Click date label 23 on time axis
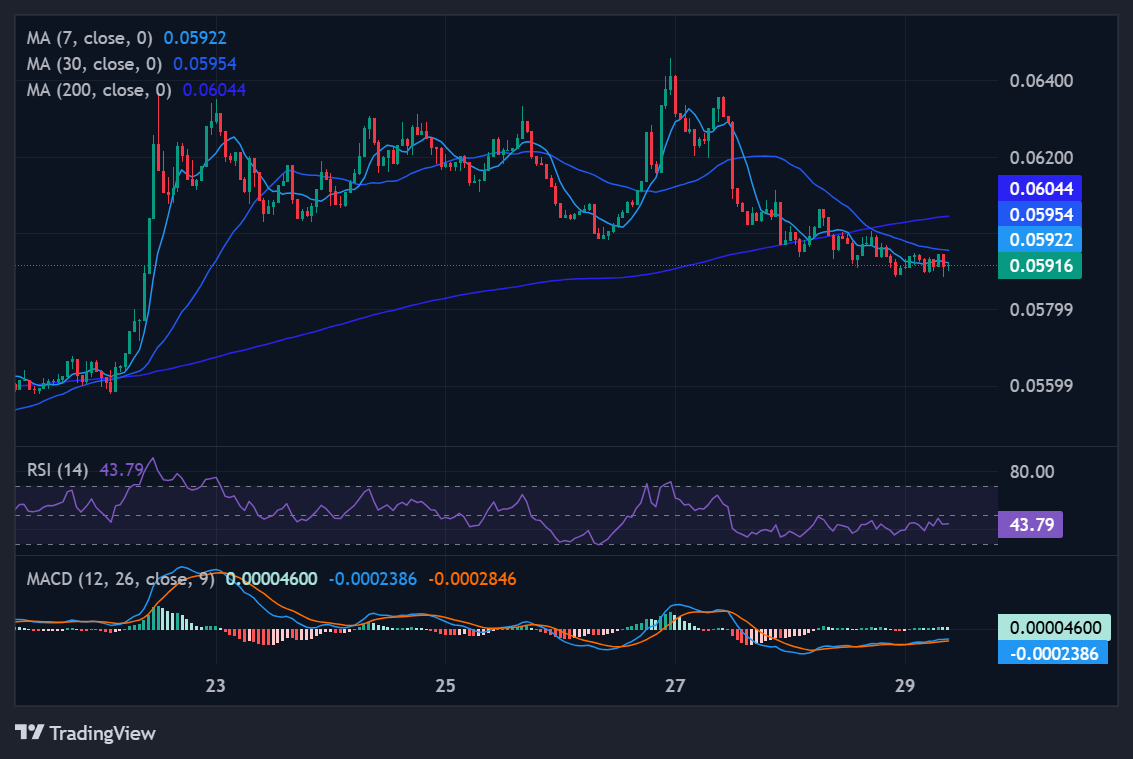1133x759 pixels. pos(216,687)
